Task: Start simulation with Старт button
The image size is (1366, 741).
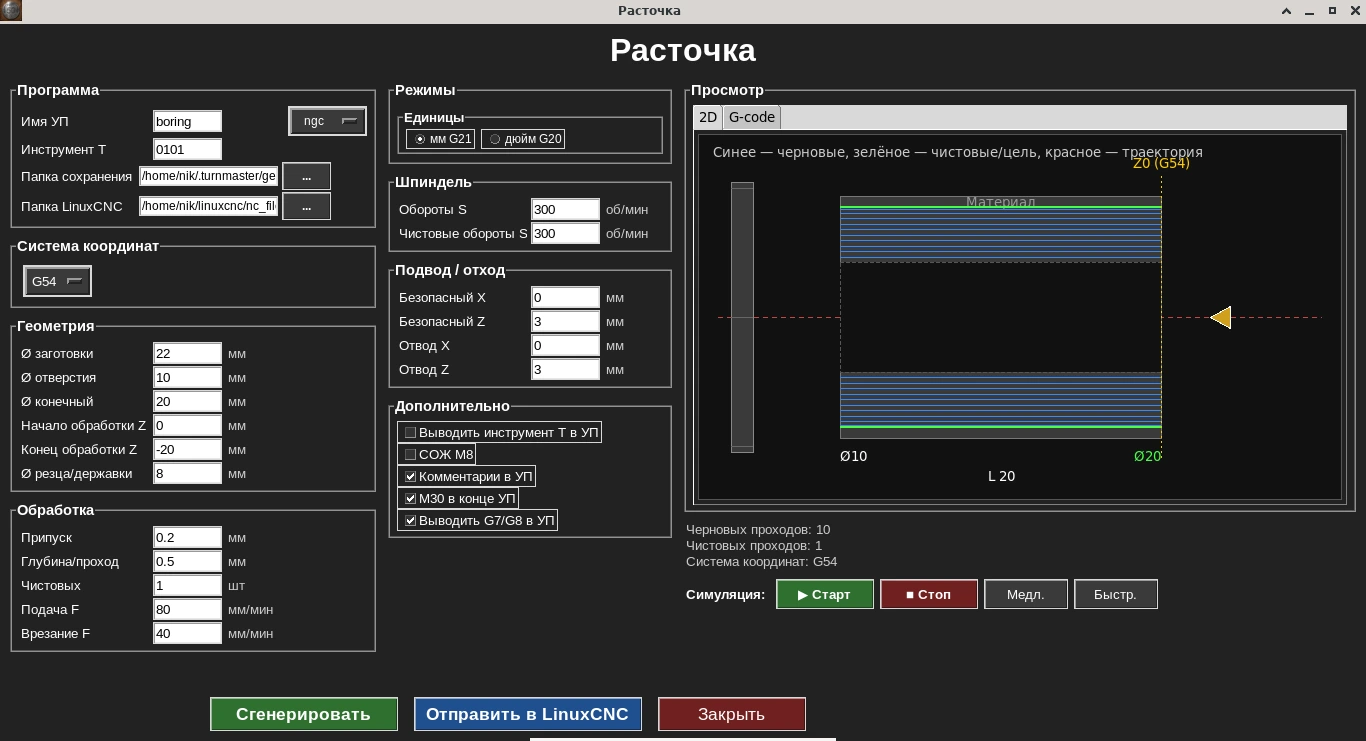Action: tap(825, 594)
